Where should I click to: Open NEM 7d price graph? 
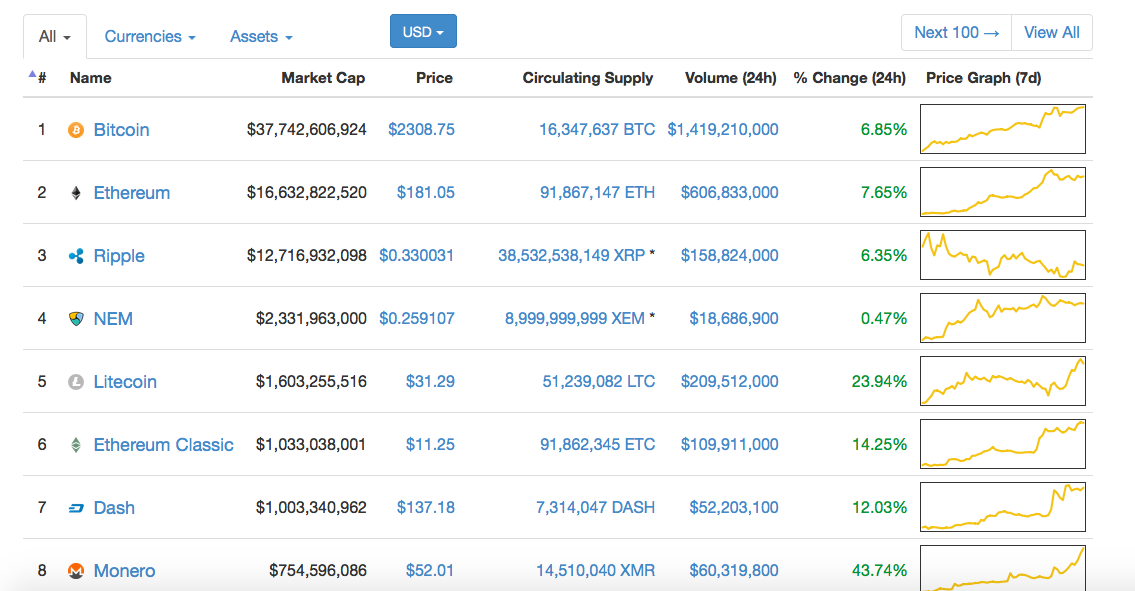click(x=1003, y=318)
